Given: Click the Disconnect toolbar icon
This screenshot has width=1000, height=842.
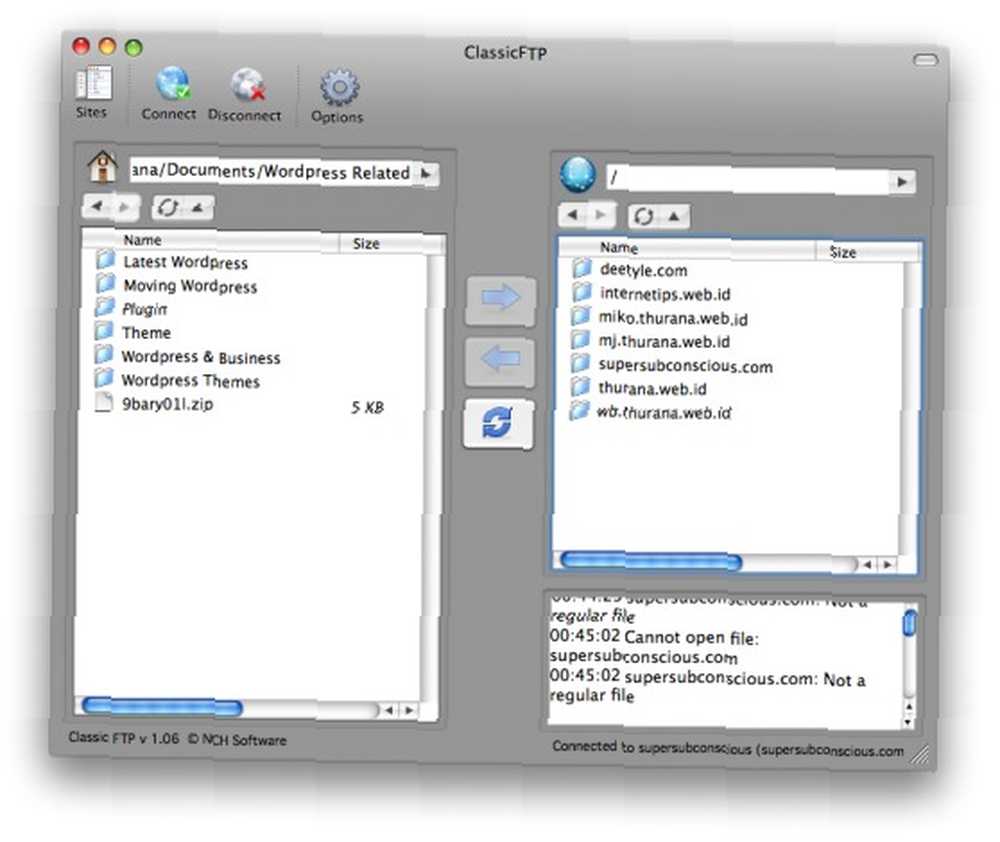Looking at the screenshot, I should (245, 95).
